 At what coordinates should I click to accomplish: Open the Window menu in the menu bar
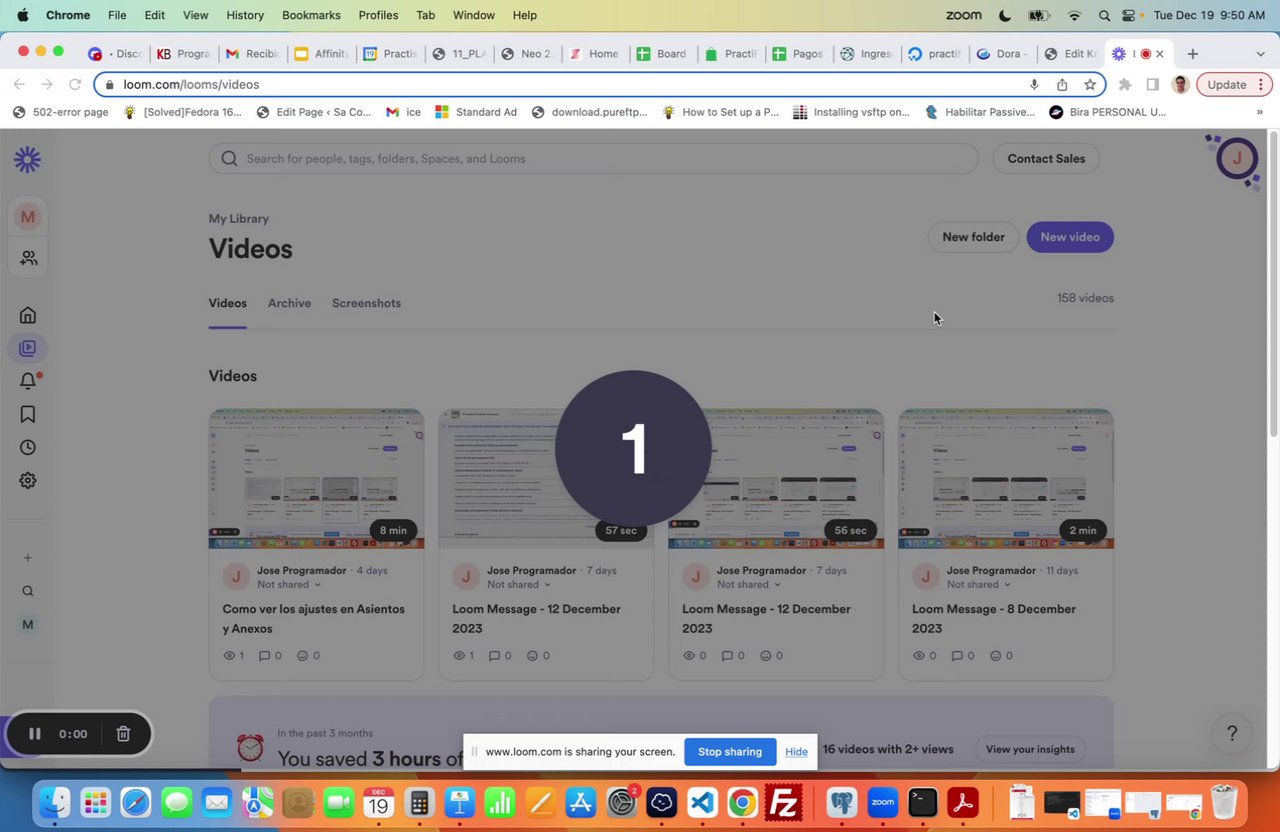(x=474, y=15)
